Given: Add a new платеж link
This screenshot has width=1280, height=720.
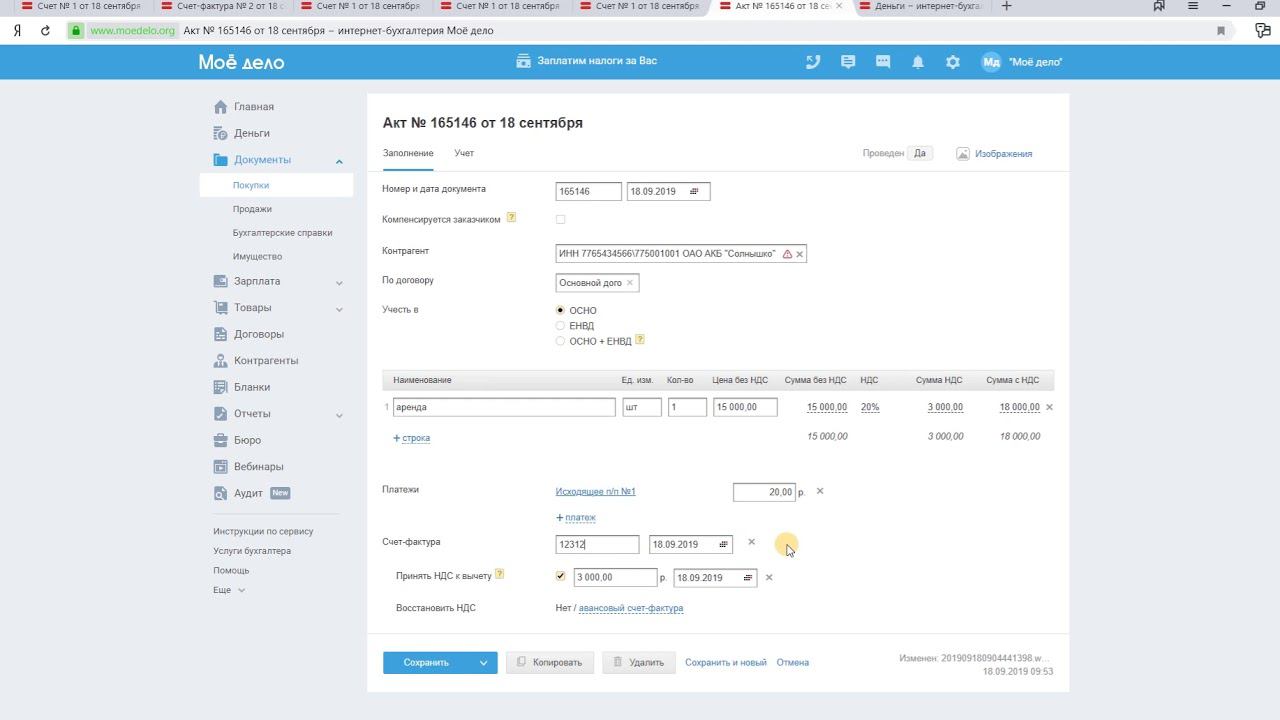Looking at the screenshot, I should click(x=576, y=518).
